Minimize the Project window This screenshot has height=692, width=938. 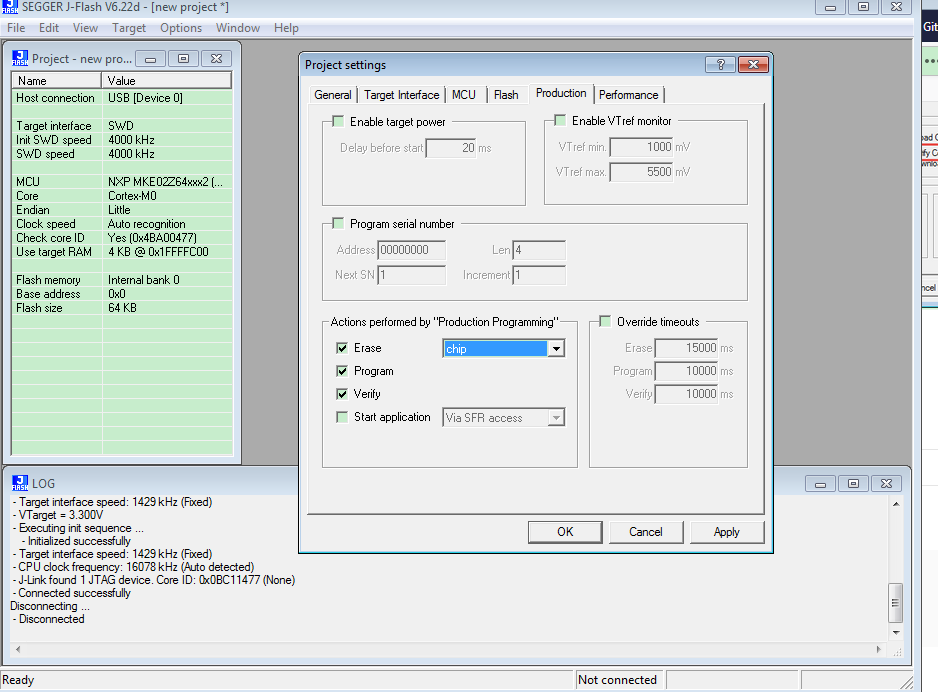point(151,59)
